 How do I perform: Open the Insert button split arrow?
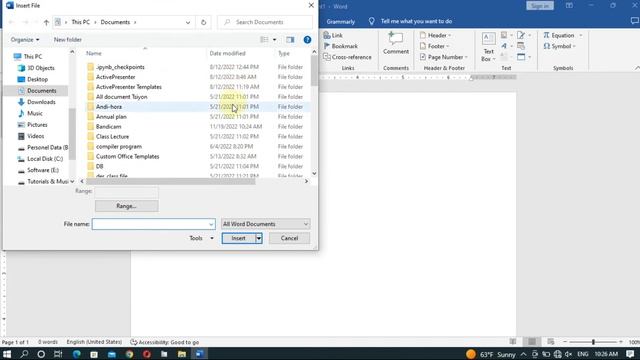(259, 238)
